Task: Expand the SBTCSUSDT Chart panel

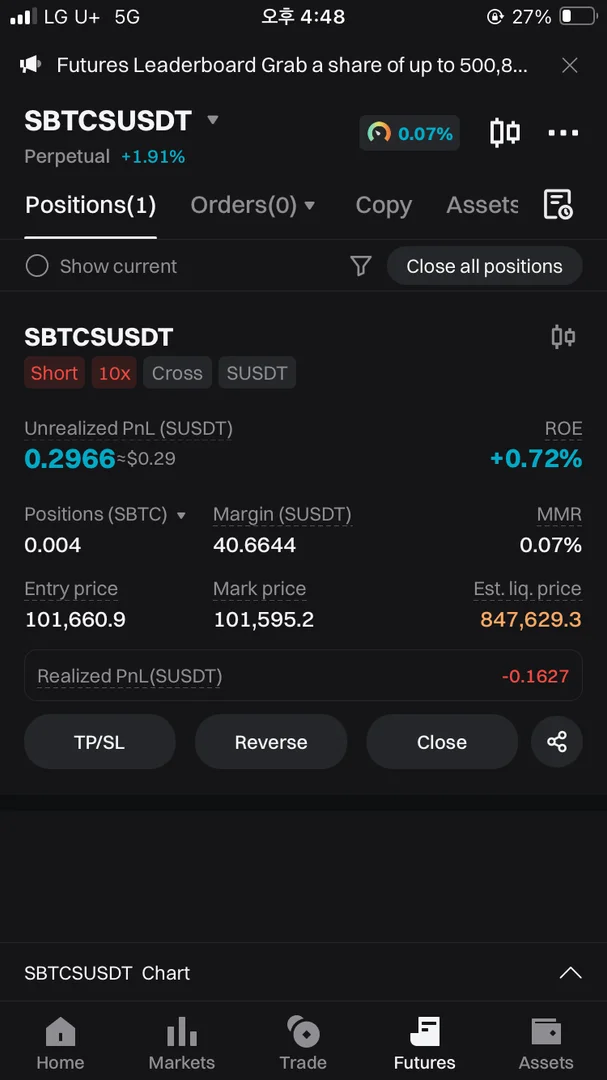Action: click(570, 973)
